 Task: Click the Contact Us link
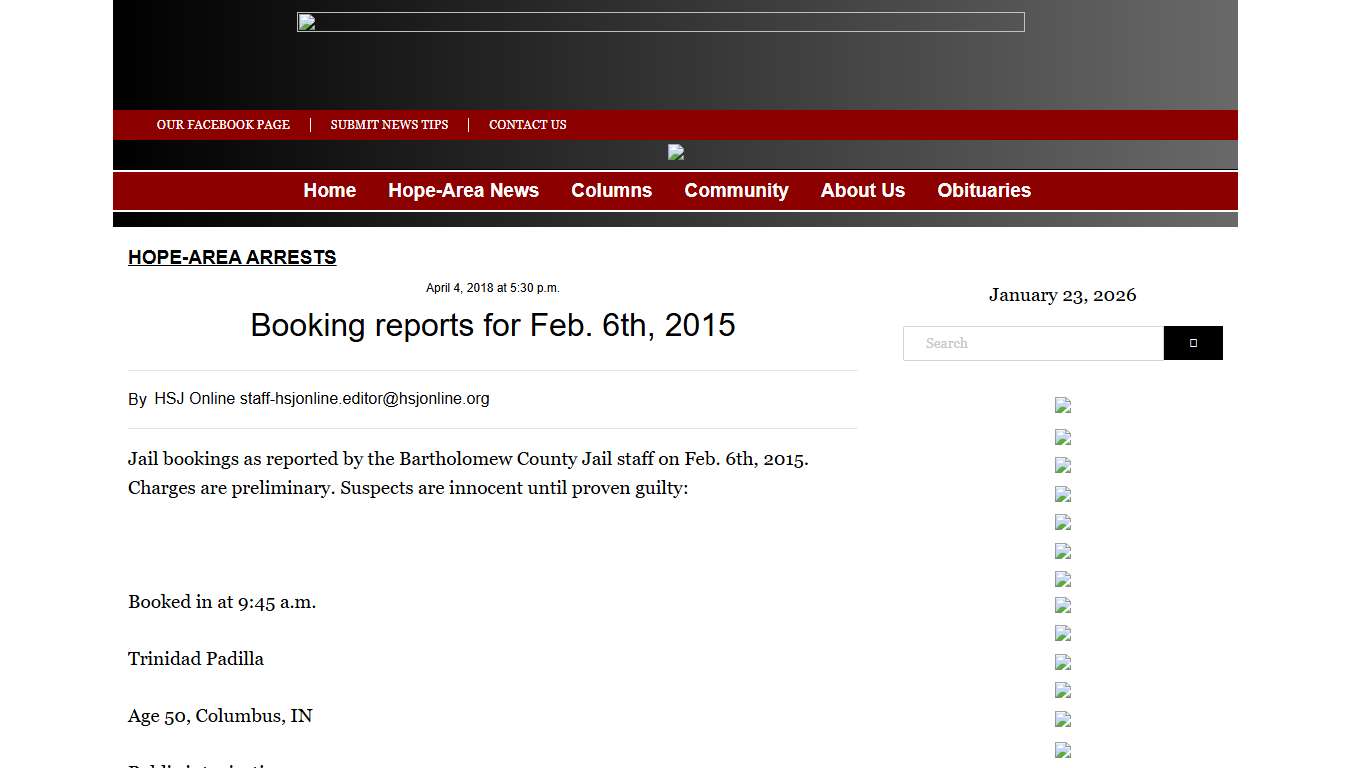coord(527,124)
